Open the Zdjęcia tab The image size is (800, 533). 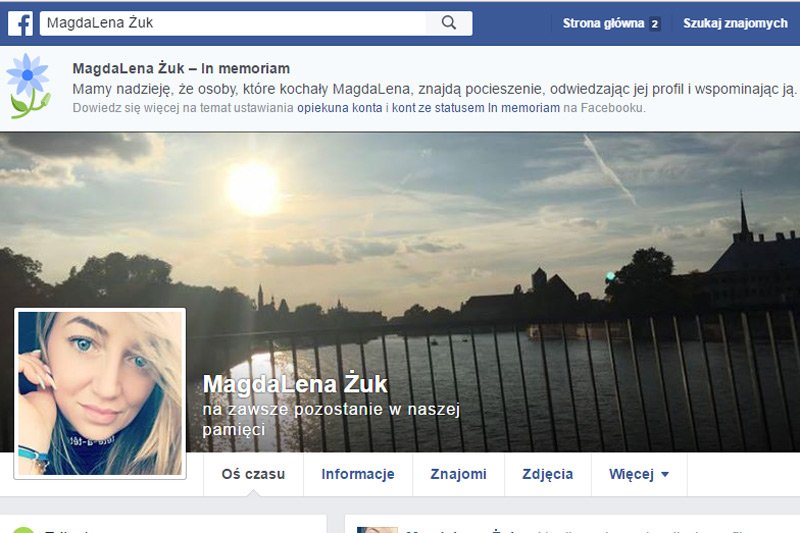tap(547, 474)
